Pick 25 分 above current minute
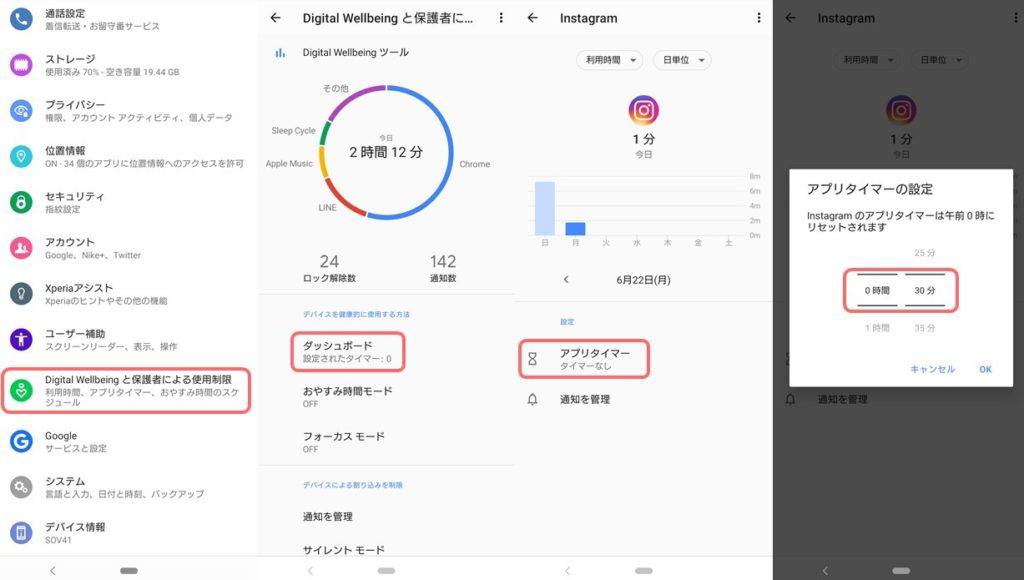This screenshot has height=580, width=1024. 925,253
